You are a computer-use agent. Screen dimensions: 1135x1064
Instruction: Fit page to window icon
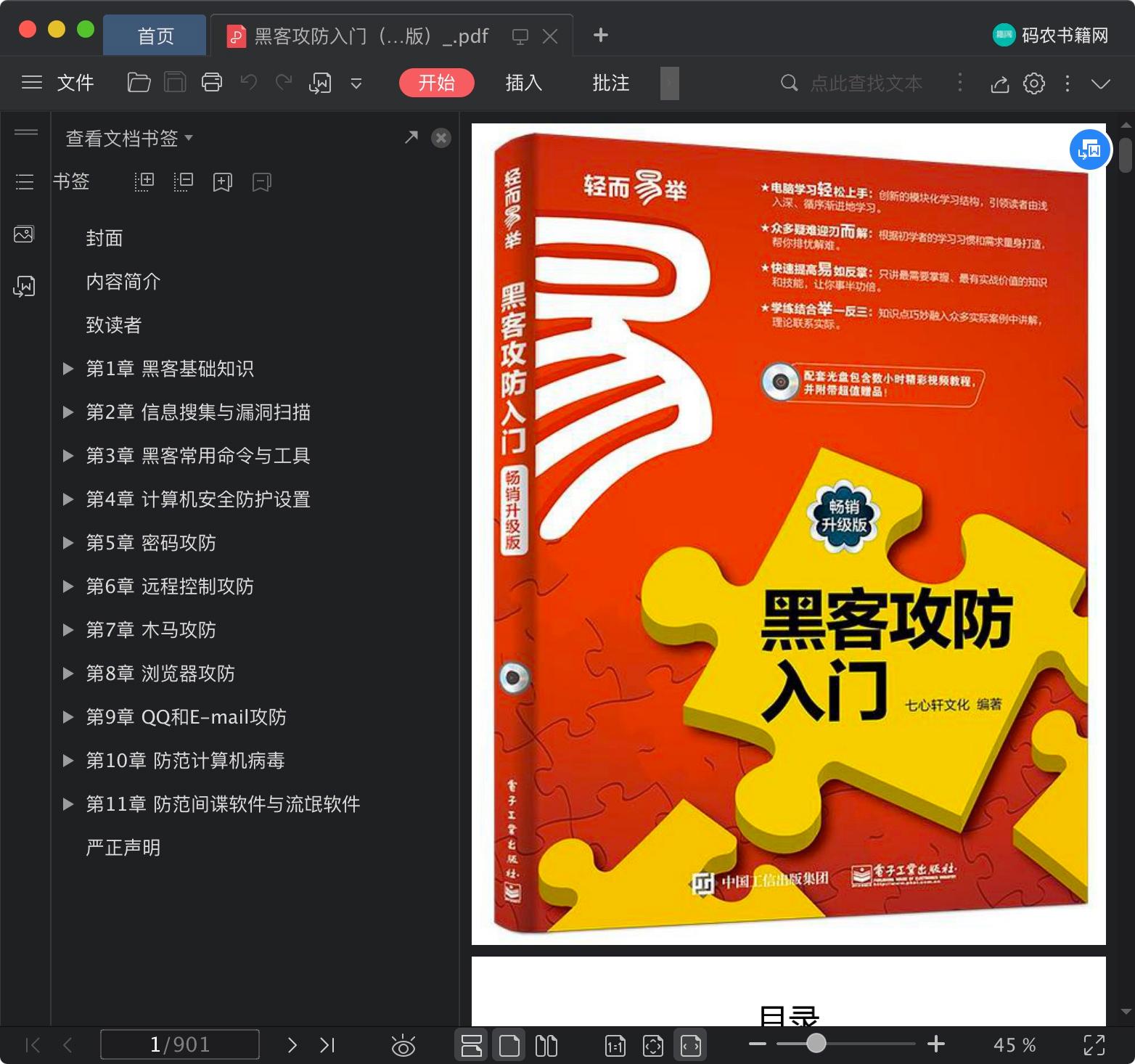click(x=653, y=1045)
